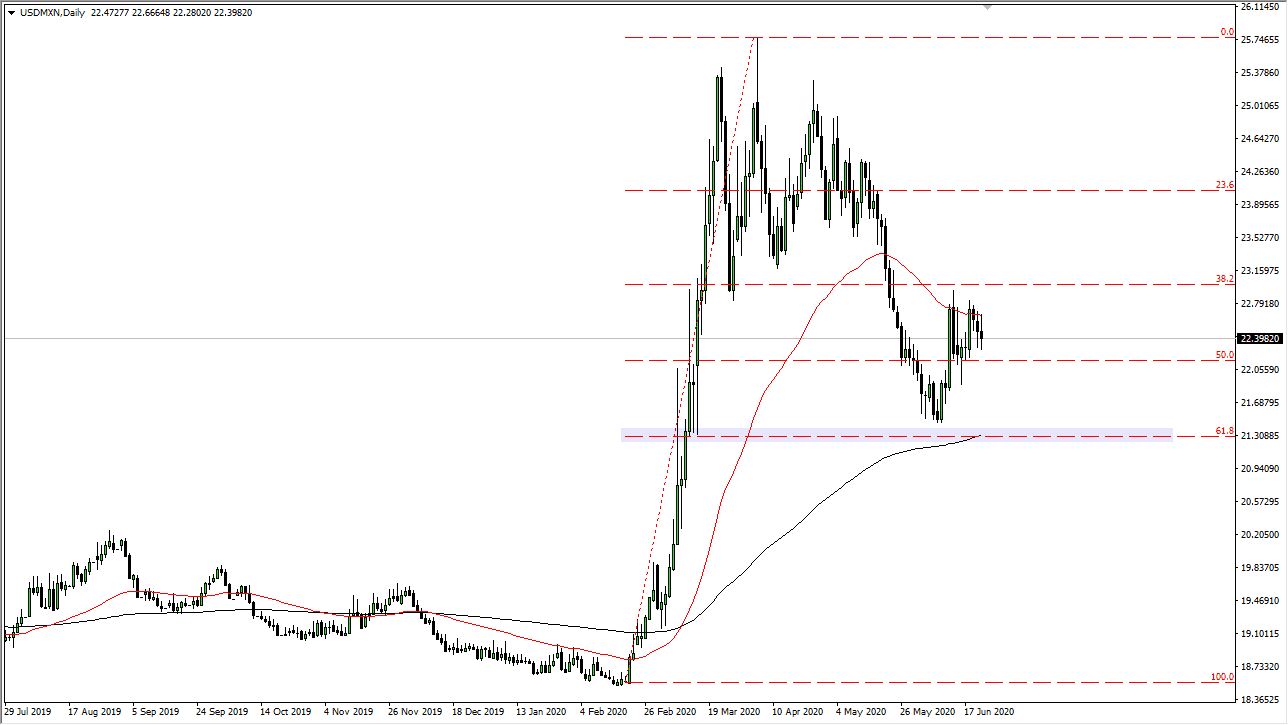Click the 14 Oct 2019 date label

(x=285, y=713)
